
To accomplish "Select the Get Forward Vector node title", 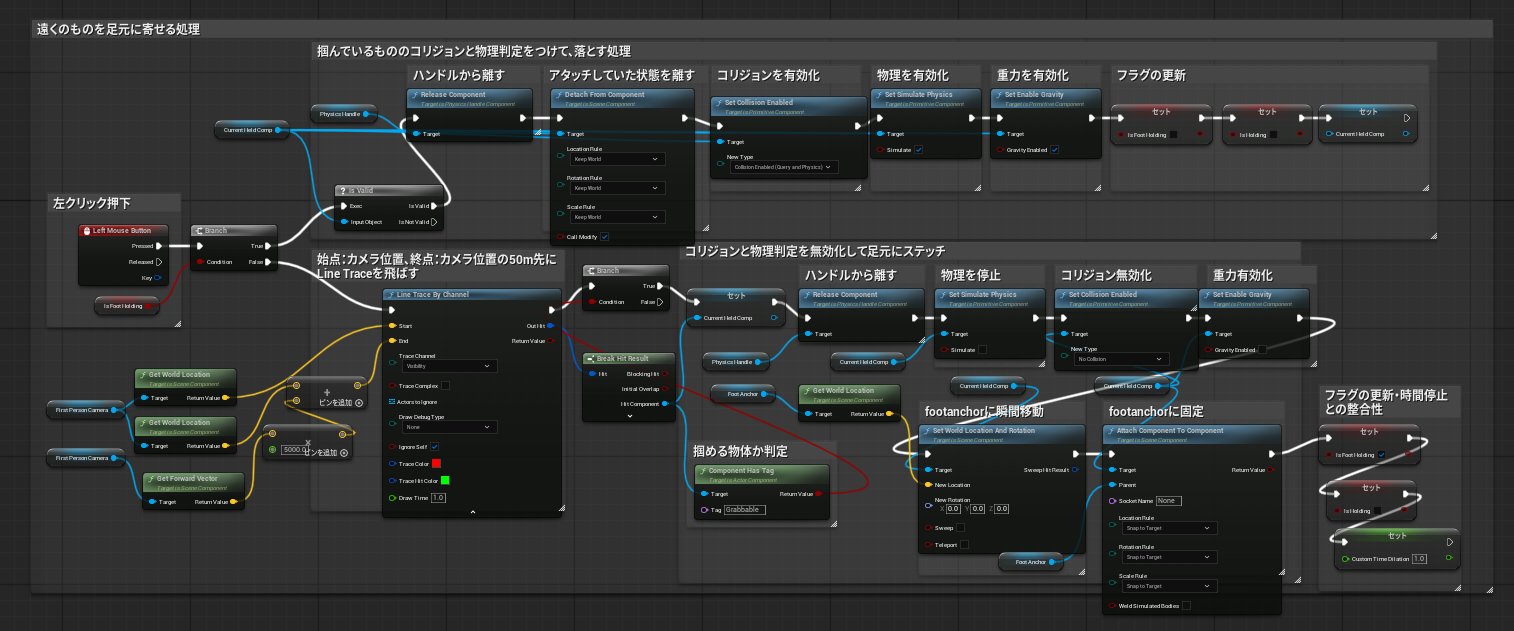I will (x=186, y=479).
